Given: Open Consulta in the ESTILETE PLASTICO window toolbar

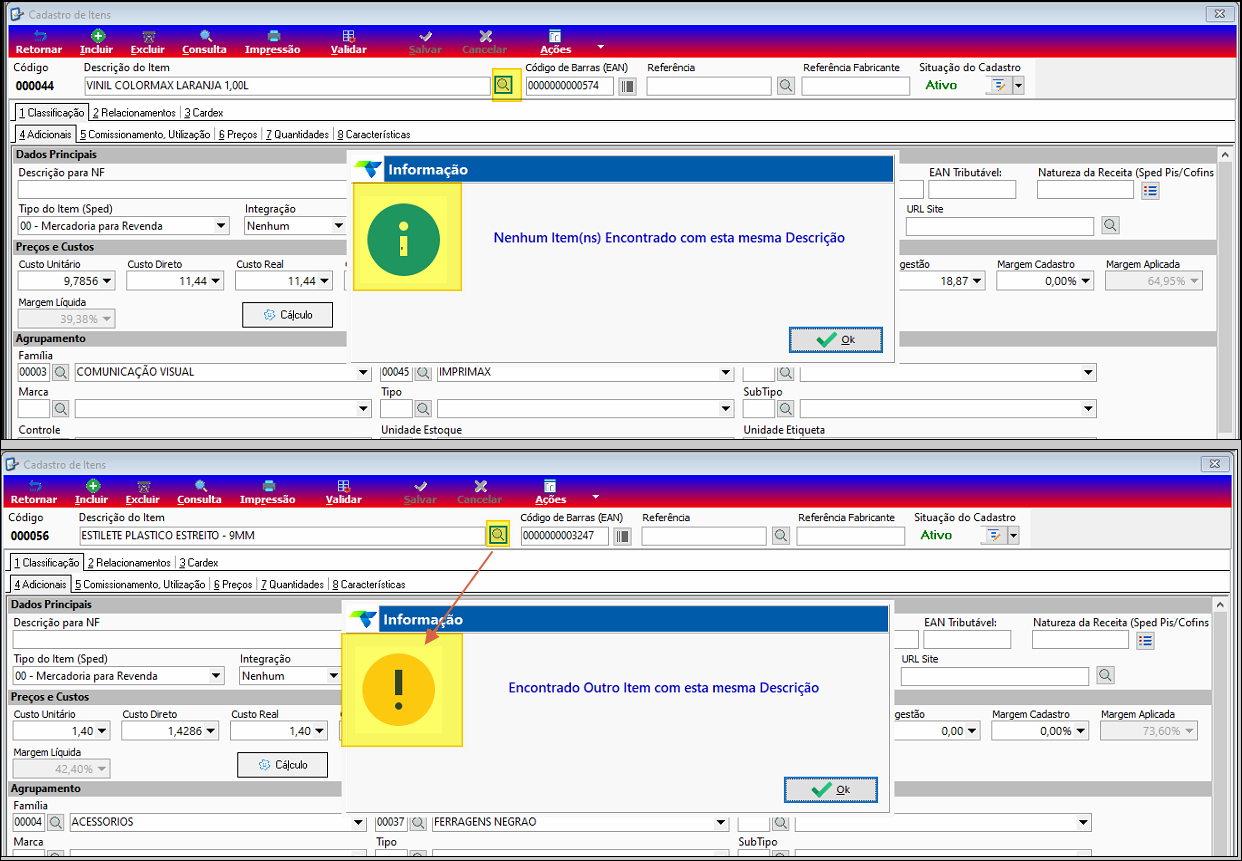Looking at the screenshot, I should tap(199, 492).
